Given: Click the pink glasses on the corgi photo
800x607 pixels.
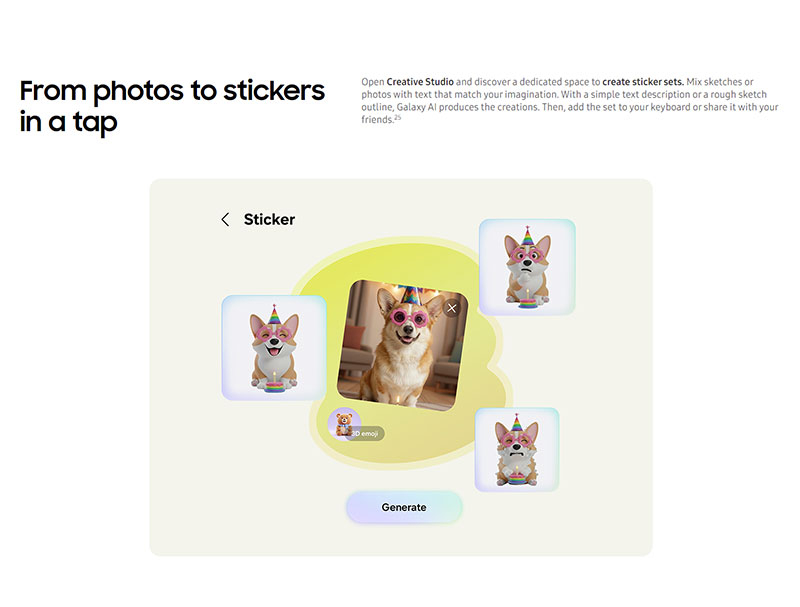Looking at the screenshot, I should click(x=409, y=318).
